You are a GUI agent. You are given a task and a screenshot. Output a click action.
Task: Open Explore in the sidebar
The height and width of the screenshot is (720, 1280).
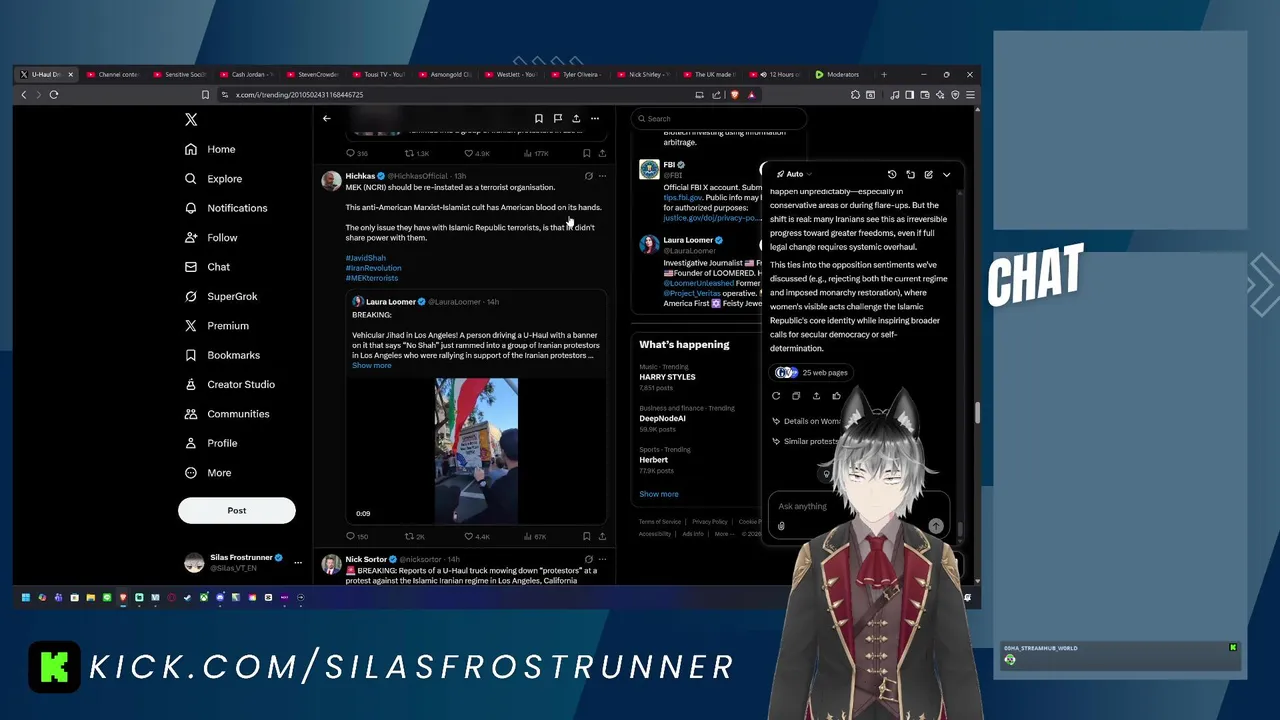click(x=213, y=179)
